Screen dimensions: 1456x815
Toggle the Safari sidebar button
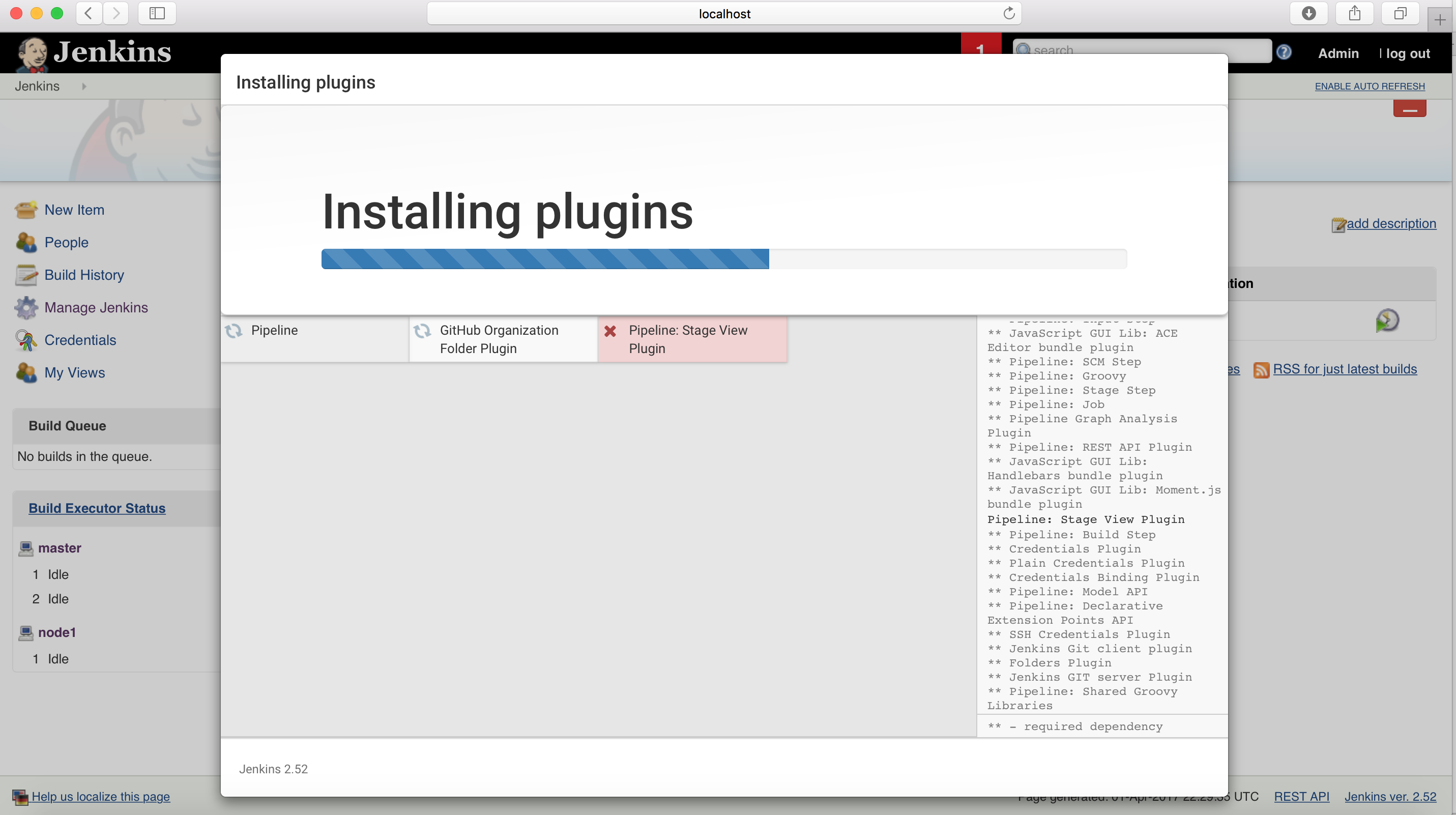157,14
